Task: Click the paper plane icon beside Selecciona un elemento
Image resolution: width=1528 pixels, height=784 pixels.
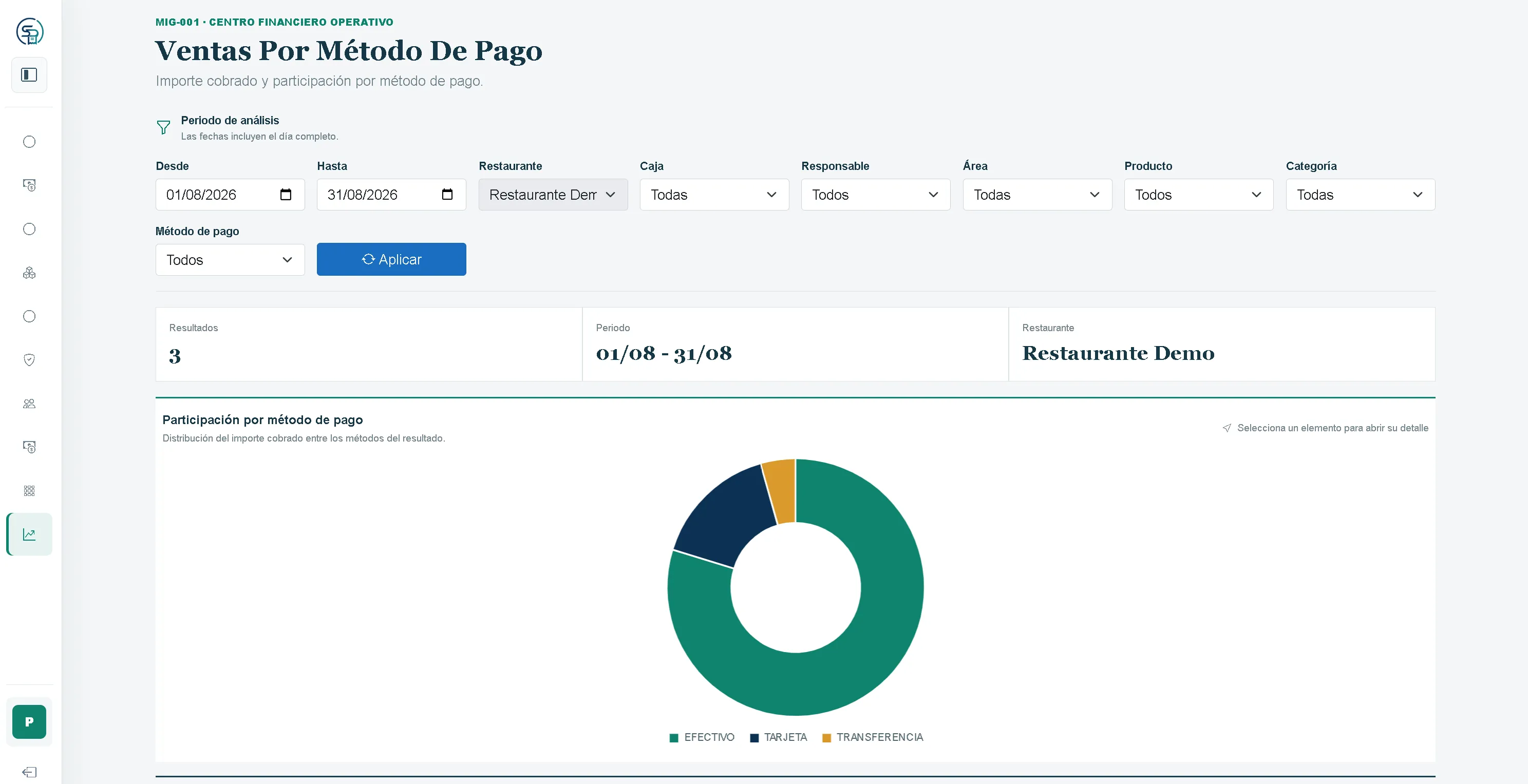Action: pos(1227,428)
